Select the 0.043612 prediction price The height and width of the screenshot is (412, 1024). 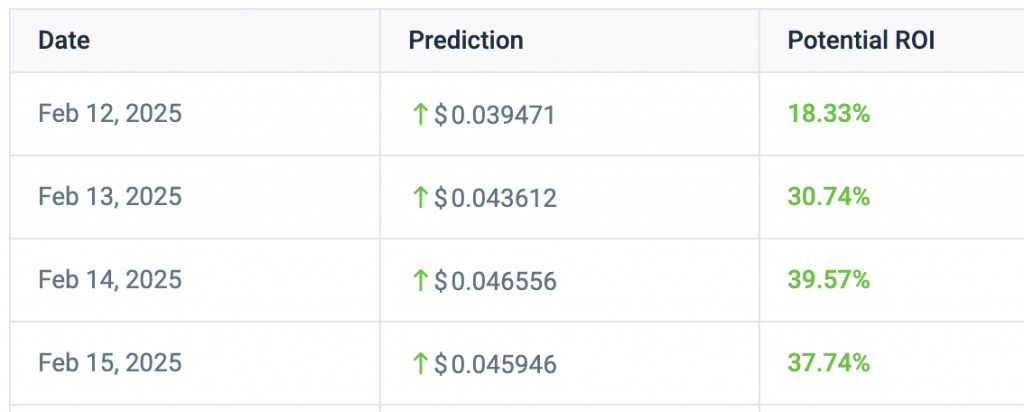(x=502, y=198)
